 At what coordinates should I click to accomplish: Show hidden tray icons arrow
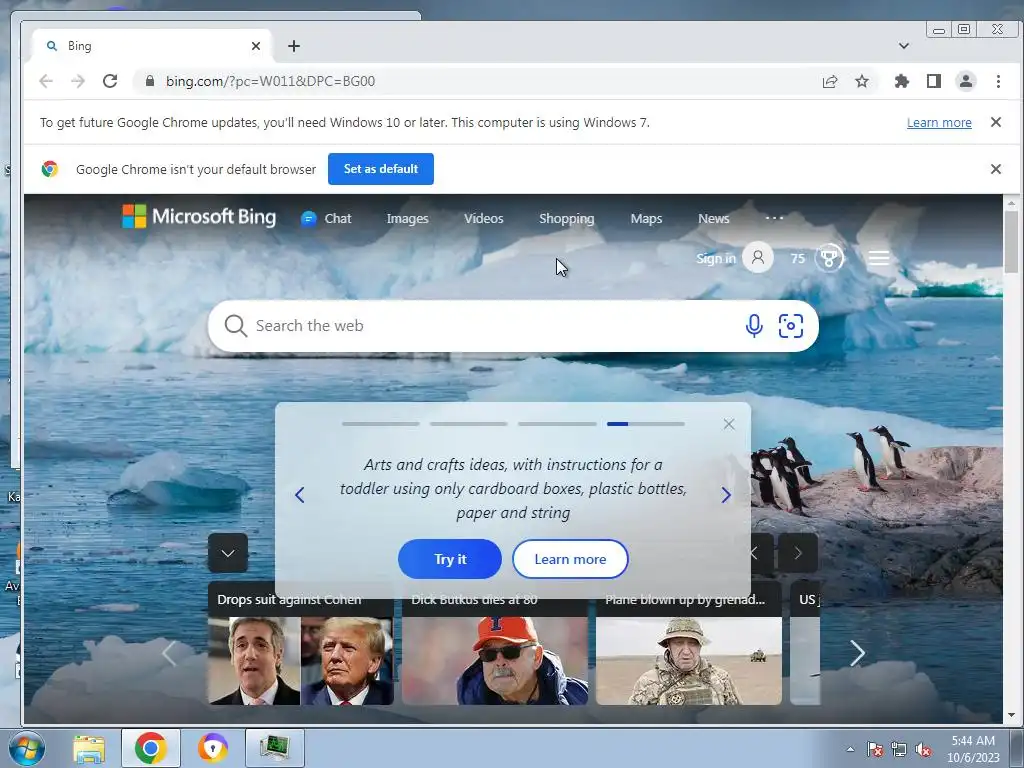click(x=850, y=749)
